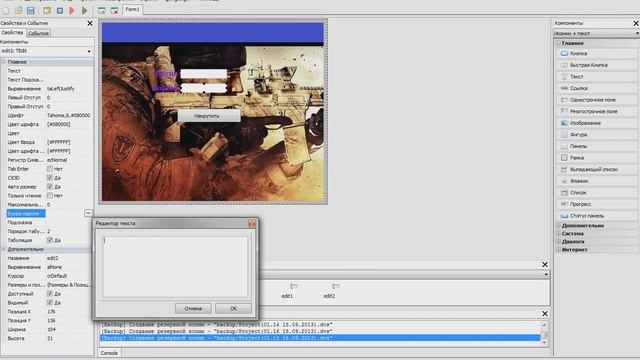Click the Накрутить button on the form
This screenshot has height=360, width=640.
209,116
